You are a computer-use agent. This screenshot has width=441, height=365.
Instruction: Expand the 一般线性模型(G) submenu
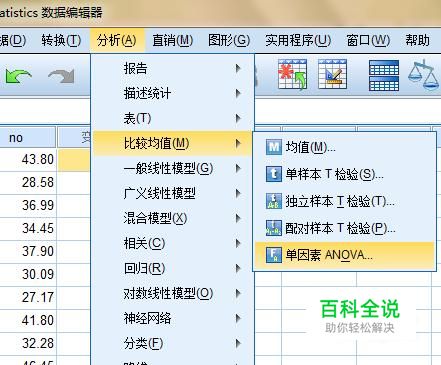(172, 168)
